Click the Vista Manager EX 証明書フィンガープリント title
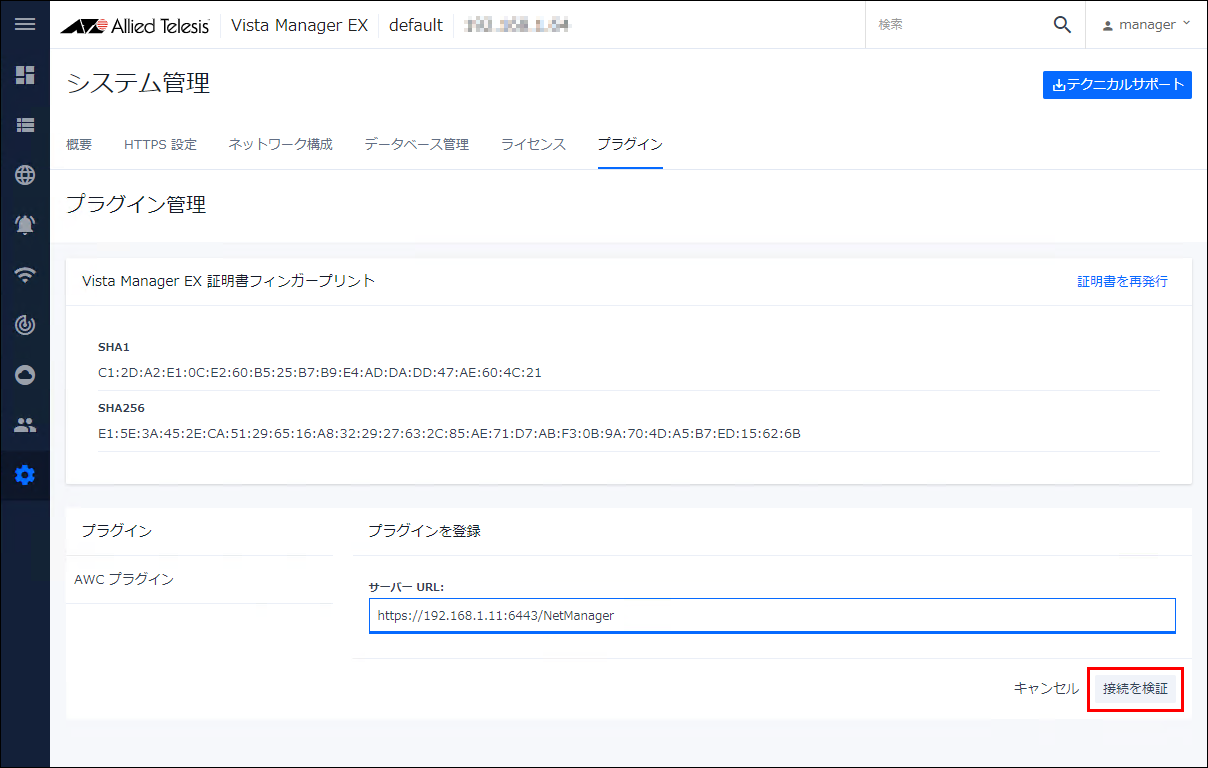The image size is (1208, 768). [228, 281]
